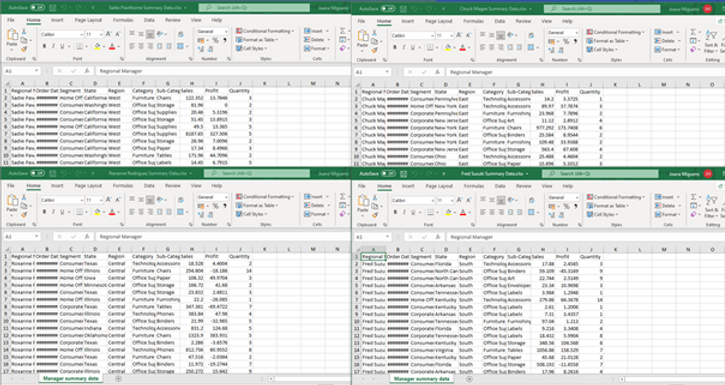This screenshot has width=725, height=385.
Task: Click Insert Function fx in the Roxanne Rodriguez window
Action: (x=87, y=236)
